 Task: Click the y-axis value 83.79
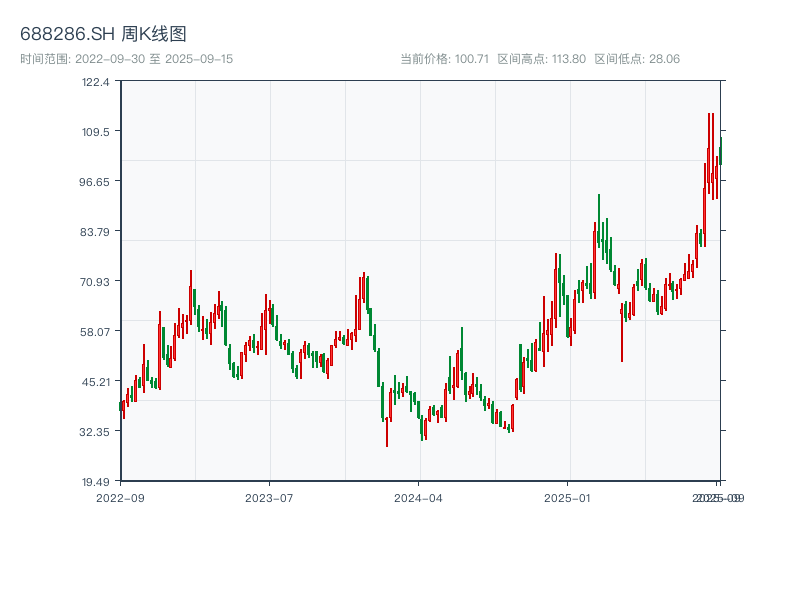pos(94,232)
